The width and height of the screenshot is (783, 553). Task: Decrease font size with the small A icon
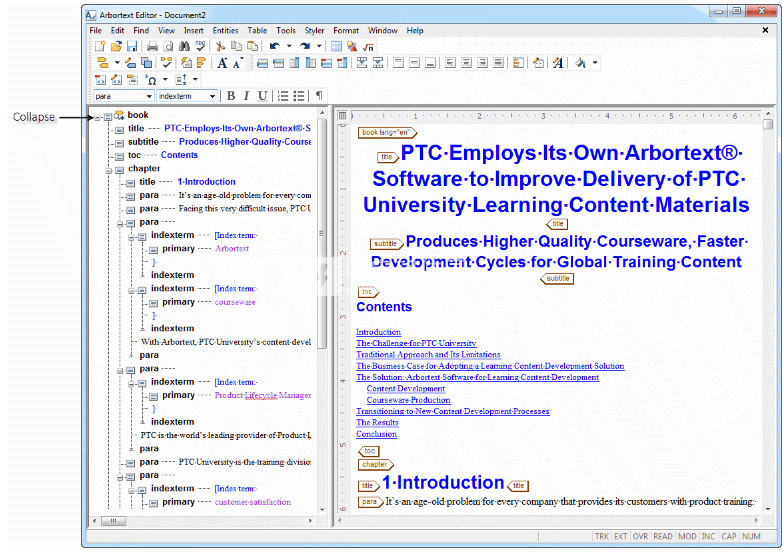click(238, 63)
